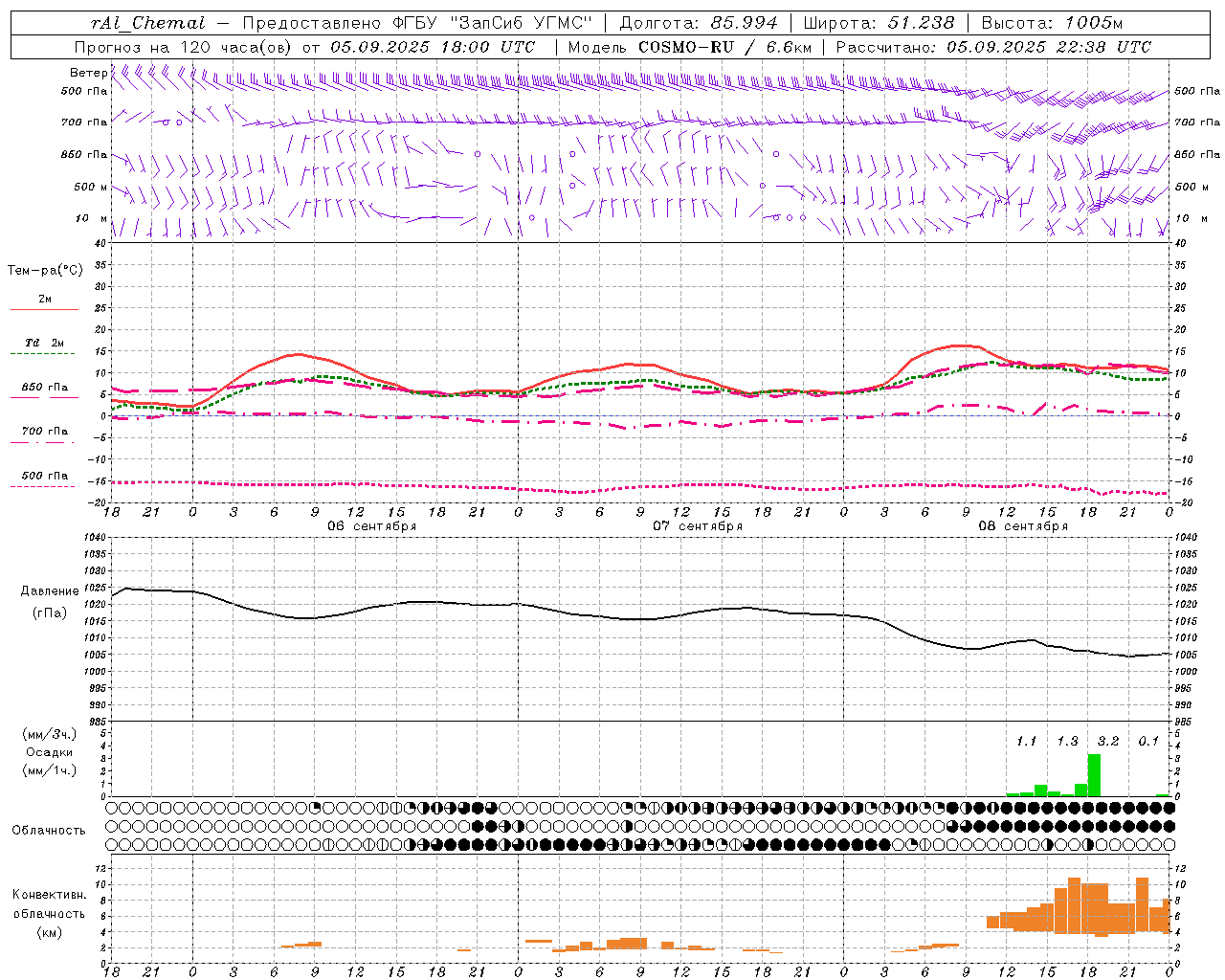The image size is (1225, 980).
Task: Click the 06 сентября date label
Action: coord(372,525)
